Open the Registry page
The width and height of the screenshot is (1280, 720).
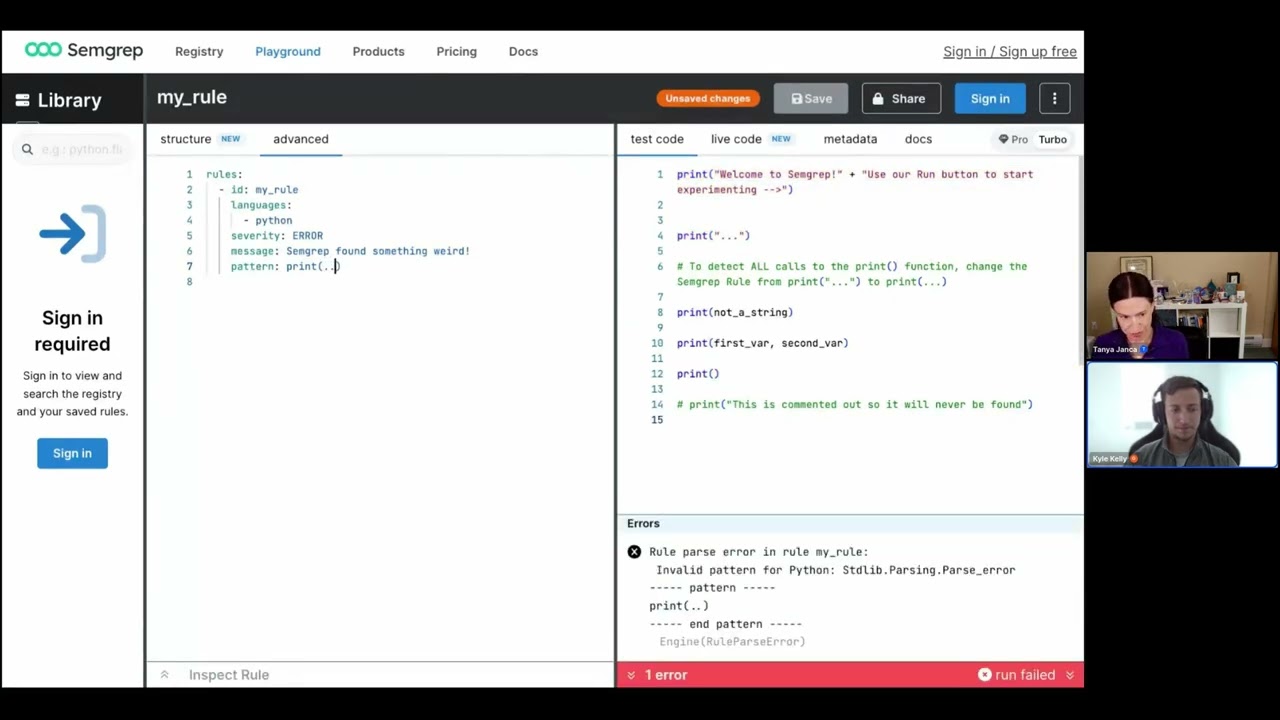(199, 51)
